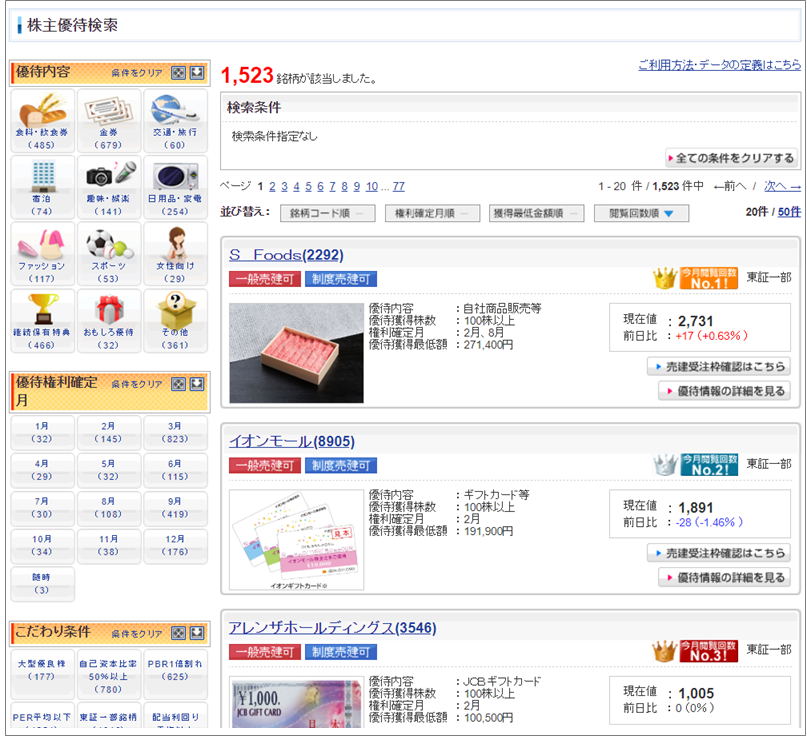The height and width of the screenshot is (736, 807).
Task: Select the 交通・旅行 travel category icon
Action: 175,120
